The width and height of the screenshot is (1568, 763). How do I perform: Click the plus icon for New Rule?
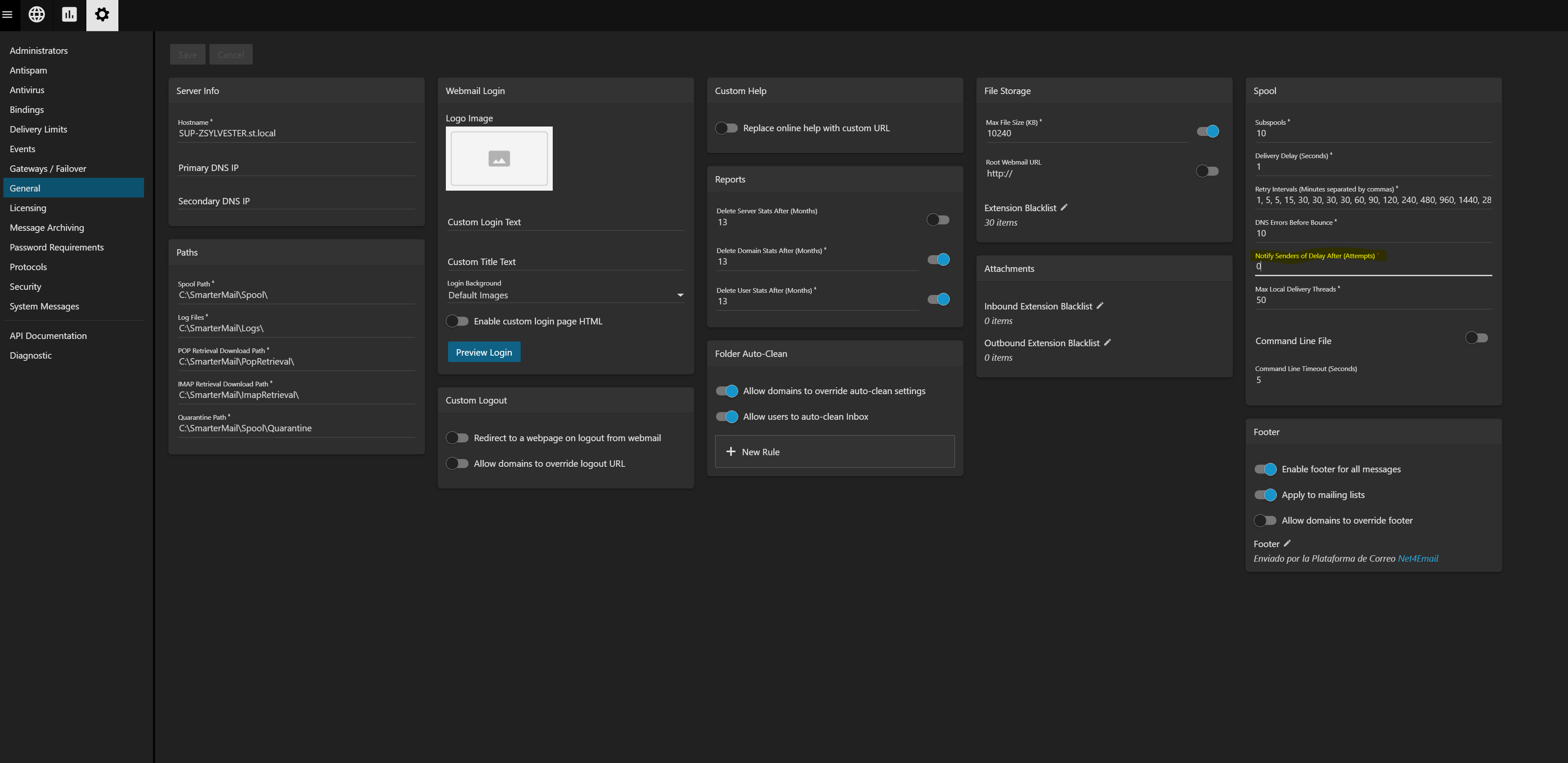tap(731, 451)
